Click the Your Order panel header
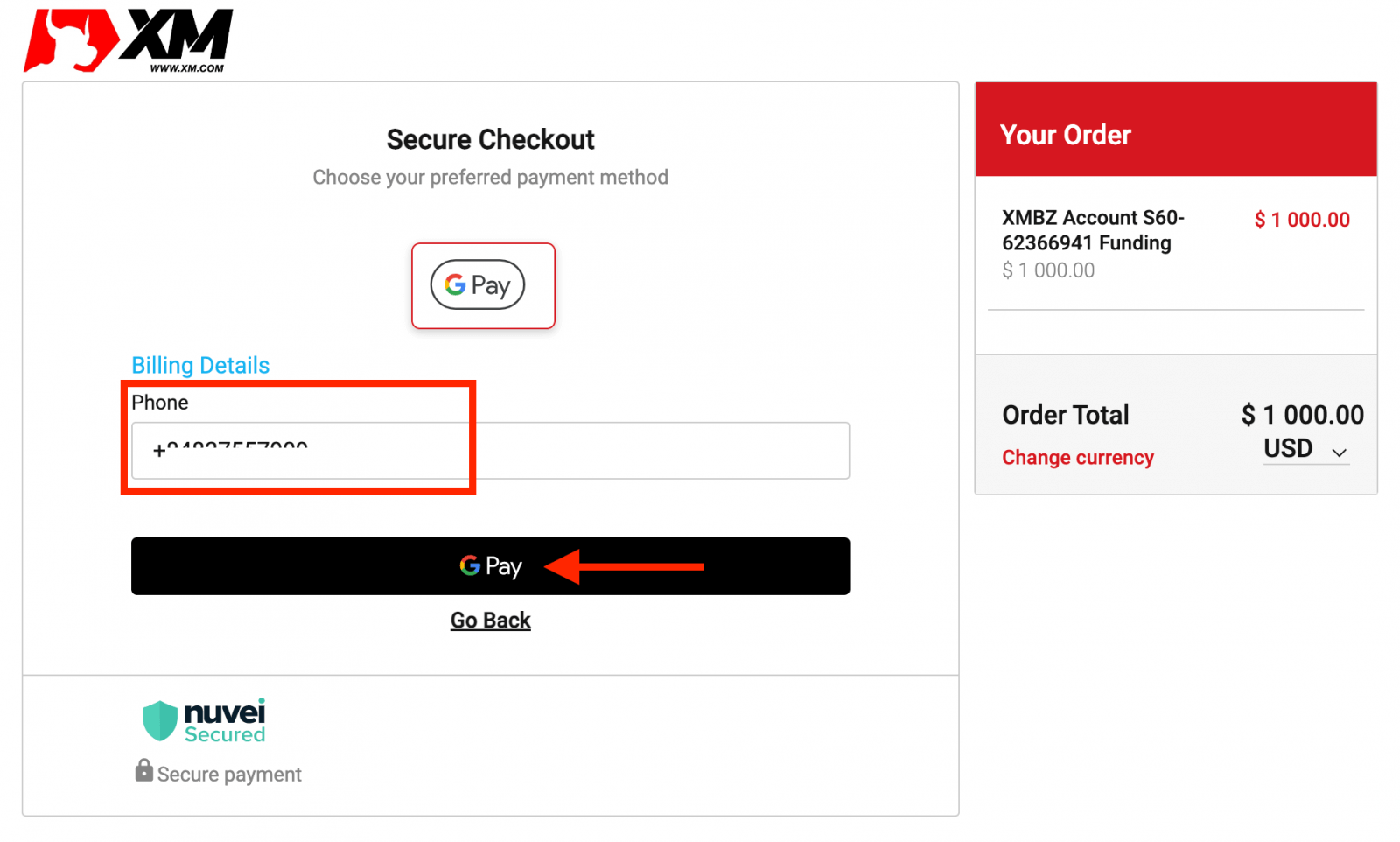The height and width of the screenshot is (842, 1400). coord(1066,134)
